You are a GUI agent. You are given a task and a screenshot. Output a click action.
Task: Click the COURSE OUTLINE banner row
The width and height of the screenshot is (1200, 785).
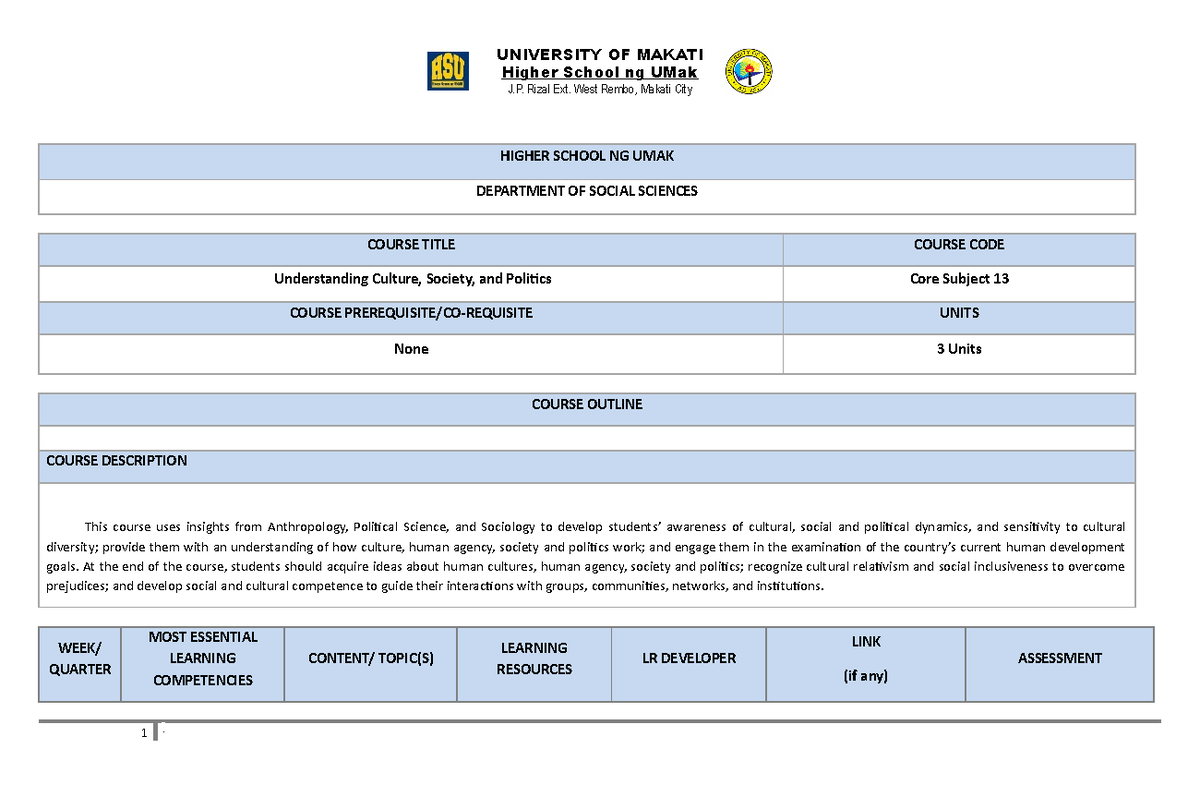click(x=587, y=404)
